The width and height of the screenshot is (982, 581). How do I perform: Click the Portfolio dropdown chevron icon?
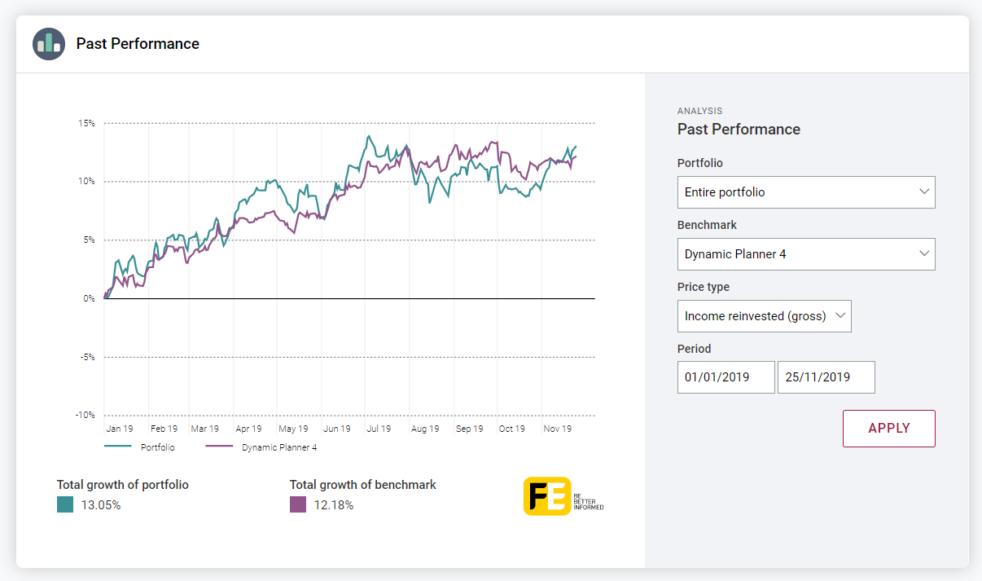click(925, 192)
